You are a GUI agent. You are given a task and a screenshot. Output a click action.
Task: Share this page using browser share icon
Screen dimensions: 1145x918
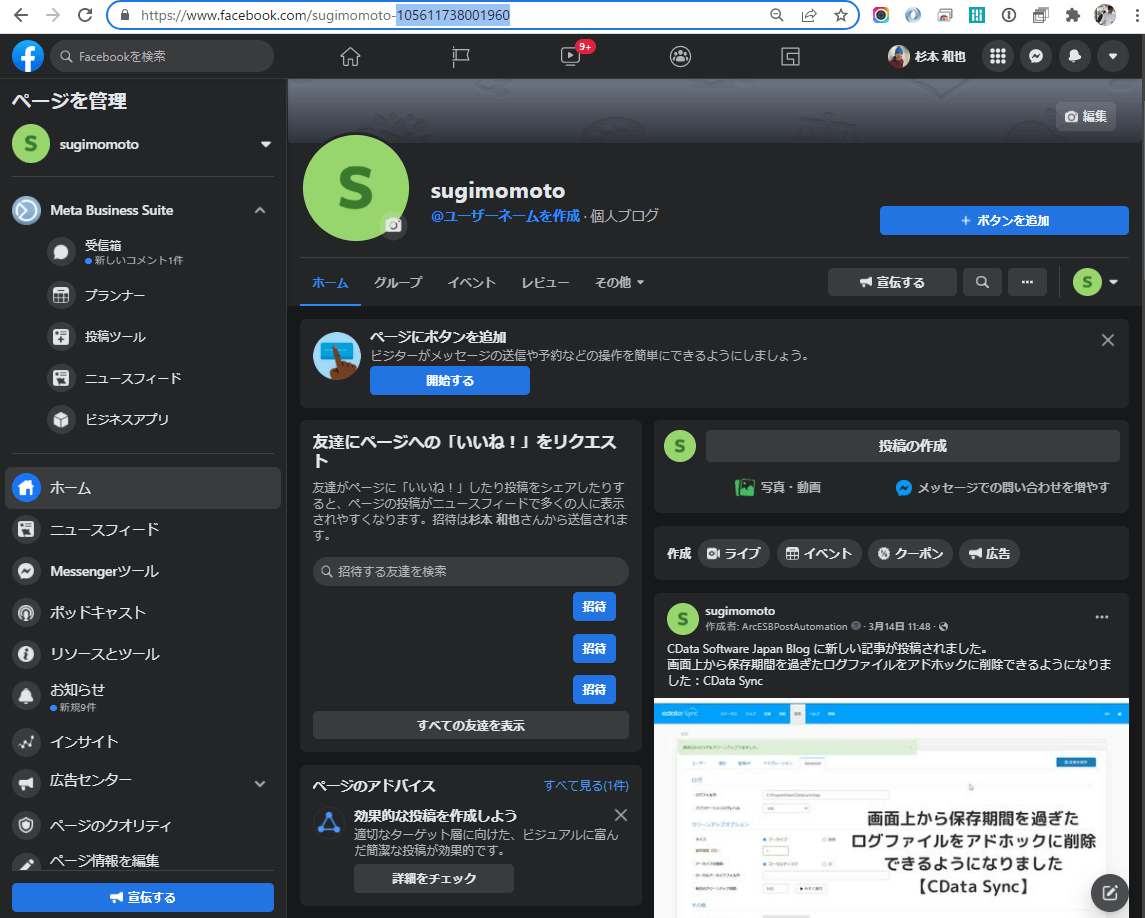[x=809, y=15]
